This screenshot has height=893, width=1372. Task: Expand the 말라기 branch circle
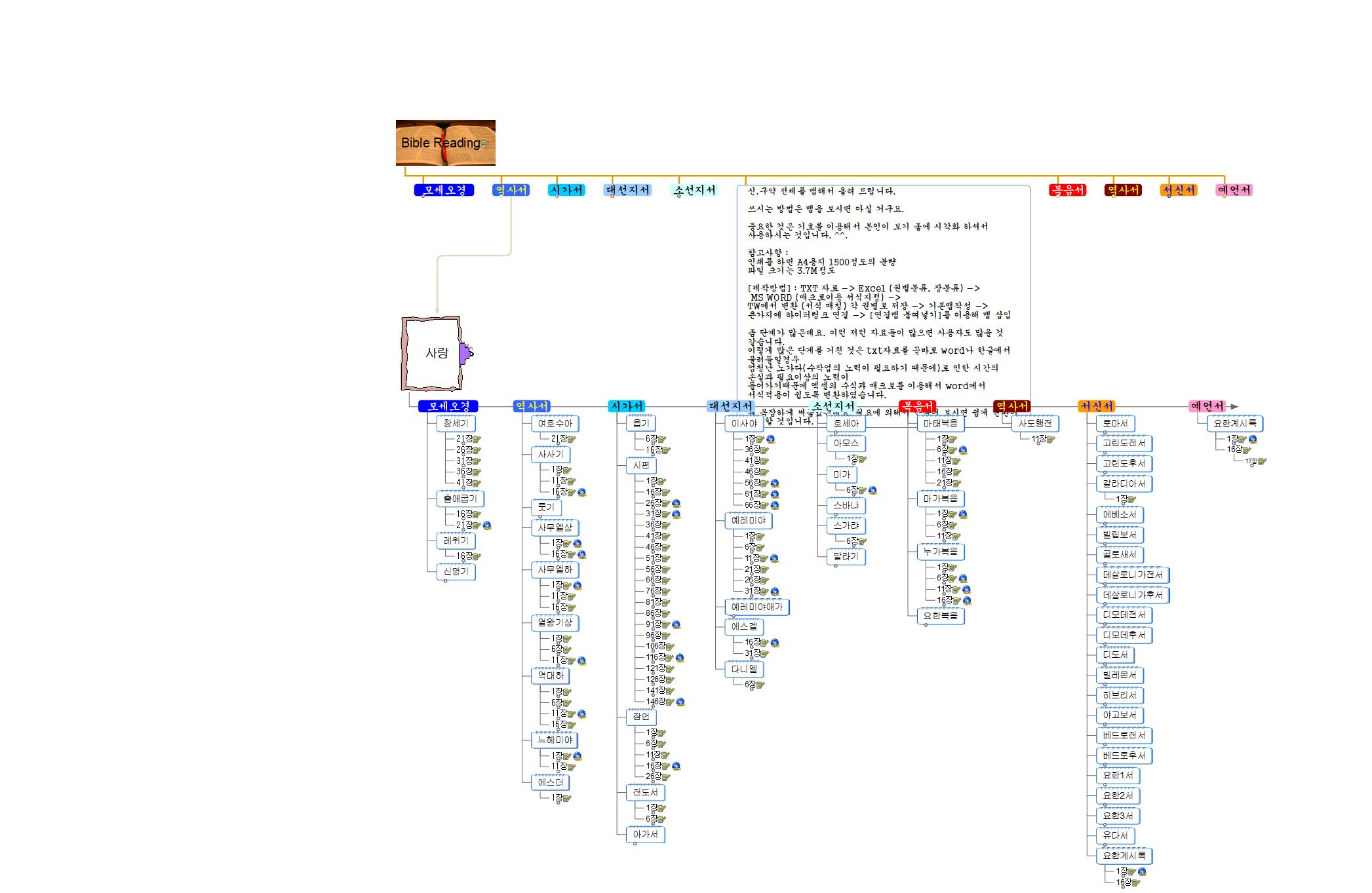coord(836,566)
